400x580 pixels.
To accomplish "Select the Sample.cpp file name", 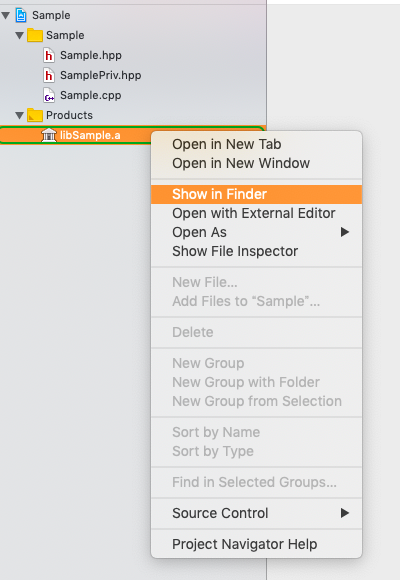I will click(x=91, y=95).
